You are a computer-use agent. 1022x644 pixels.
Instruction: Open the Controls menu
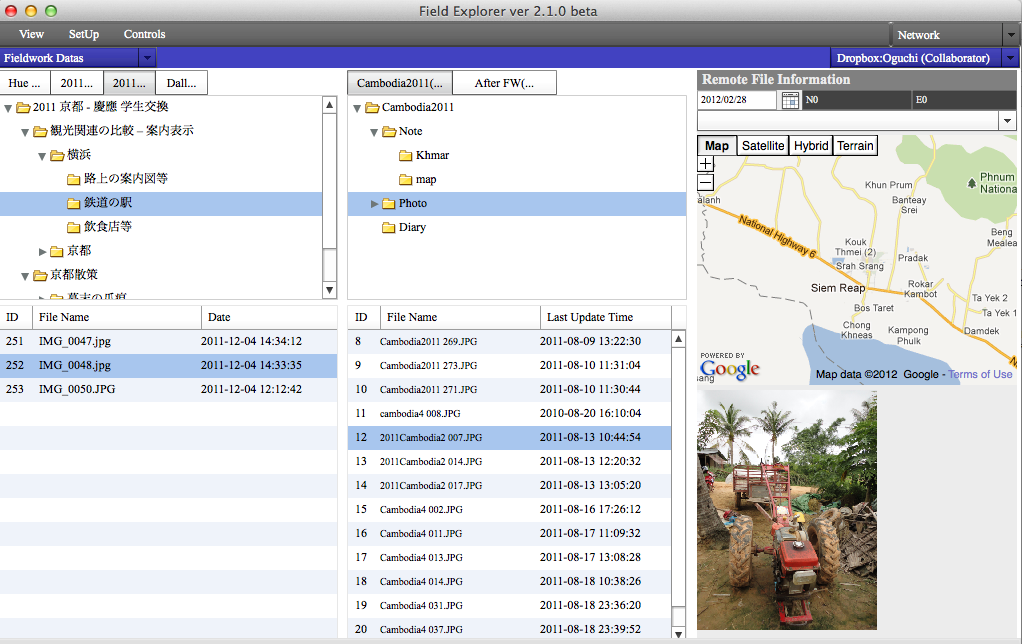144,35
